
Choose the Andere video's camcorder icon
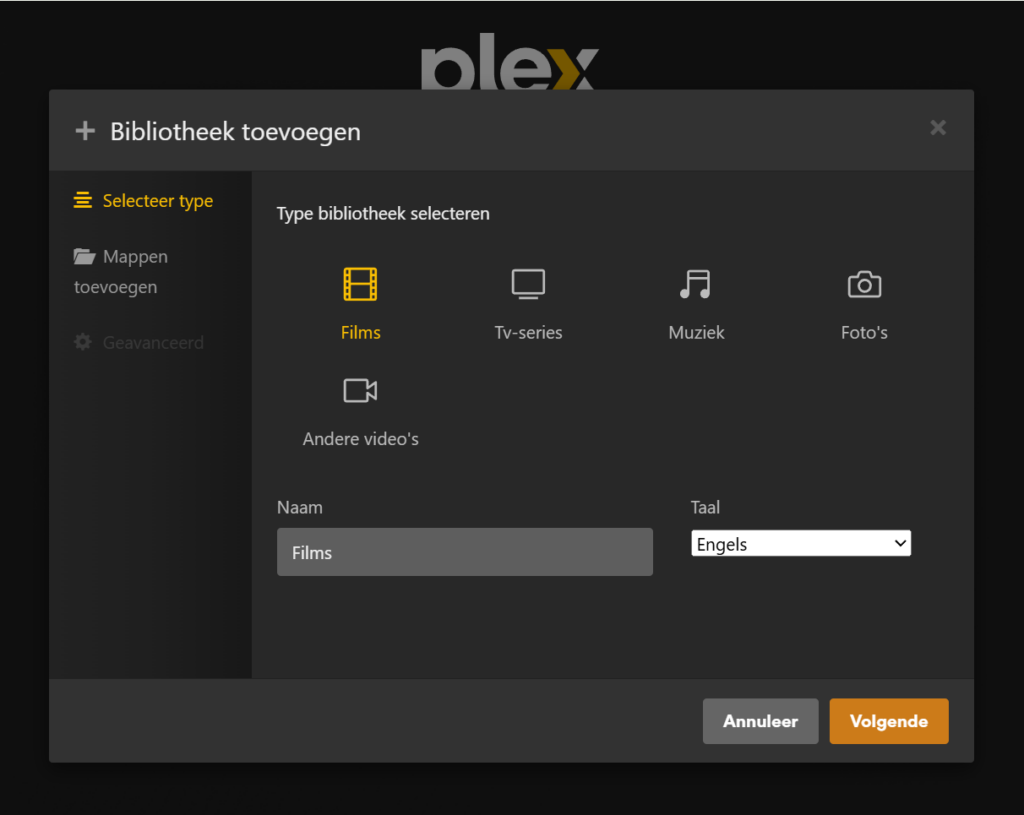pyautogui.click(x=360, y=390)
